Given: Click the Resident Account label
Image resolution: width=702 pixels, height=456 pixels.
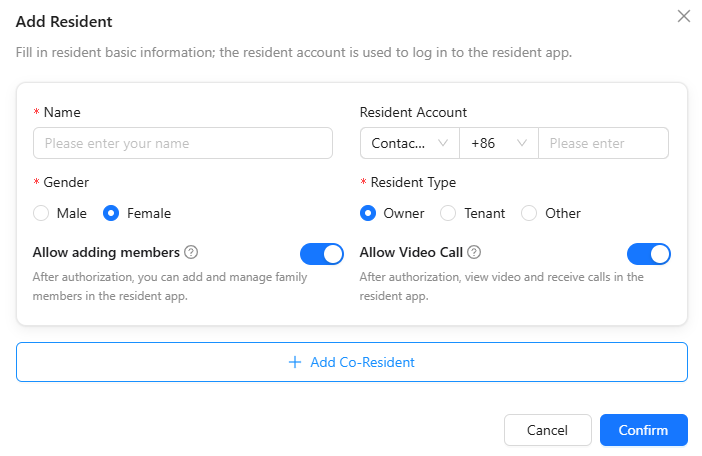Looking at the screenshot, I should tap(413, 112).
